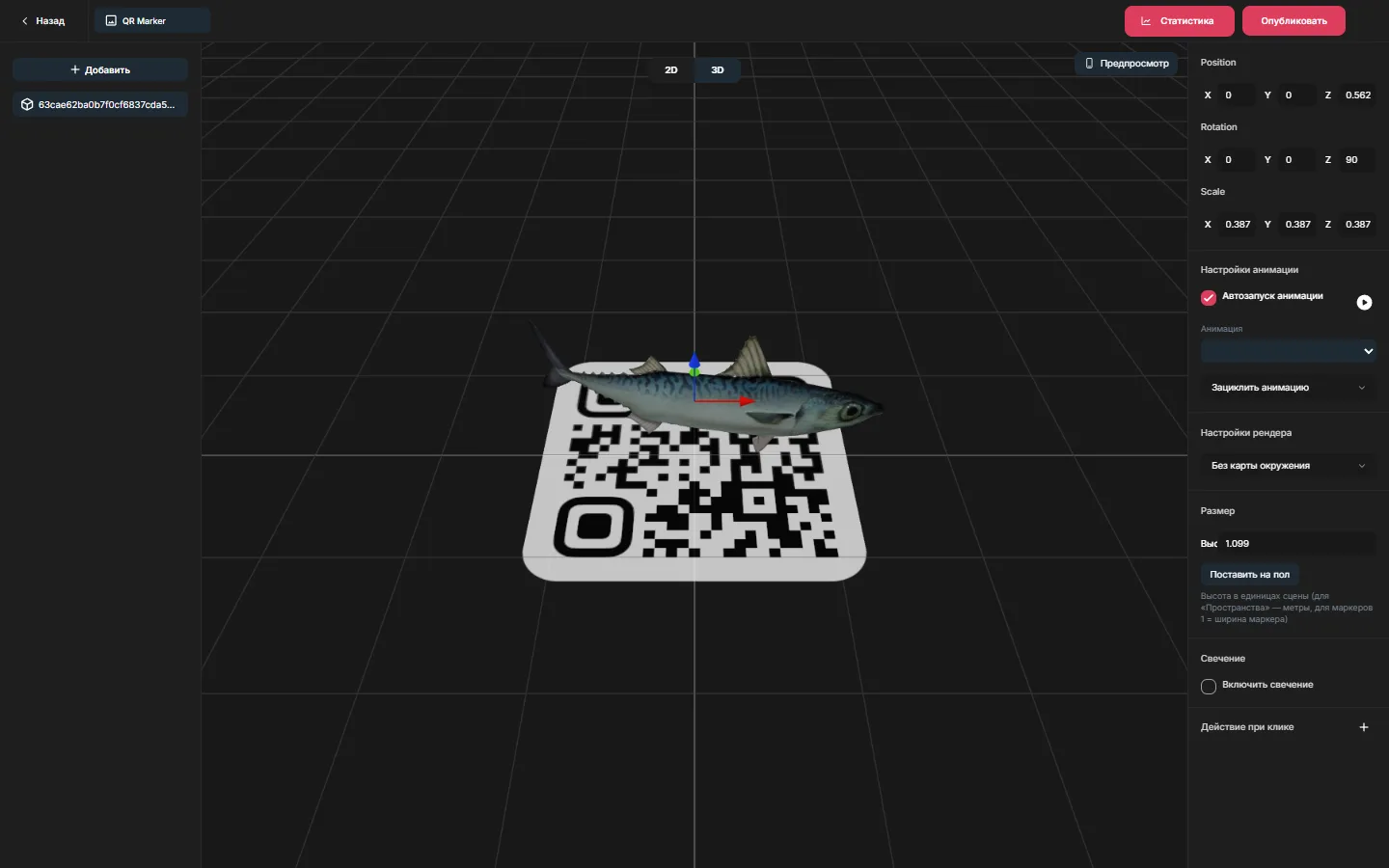Click the Position Y input field
Viewport: 1389px width, 868px height.
1297,95
